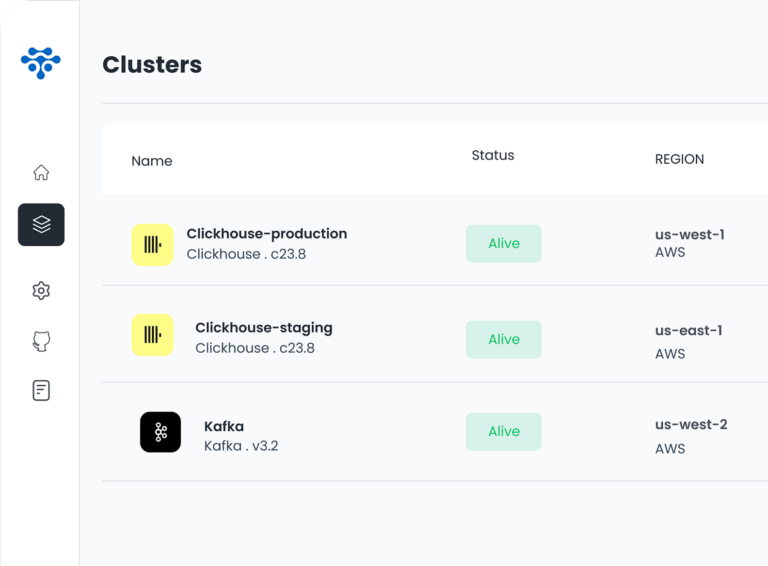Click the yellow Clickhouse-production cluster icon

pyautogui.click(x=152, y=245)
